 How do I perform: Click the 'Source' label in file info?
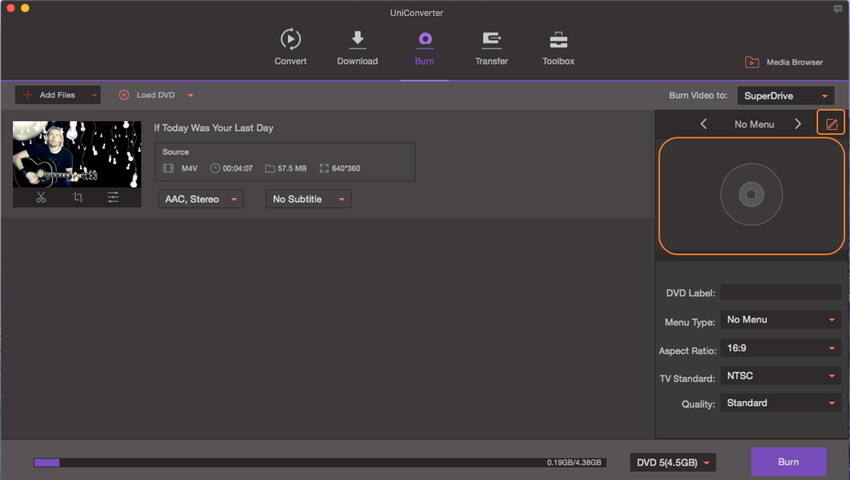click(176, 152)
